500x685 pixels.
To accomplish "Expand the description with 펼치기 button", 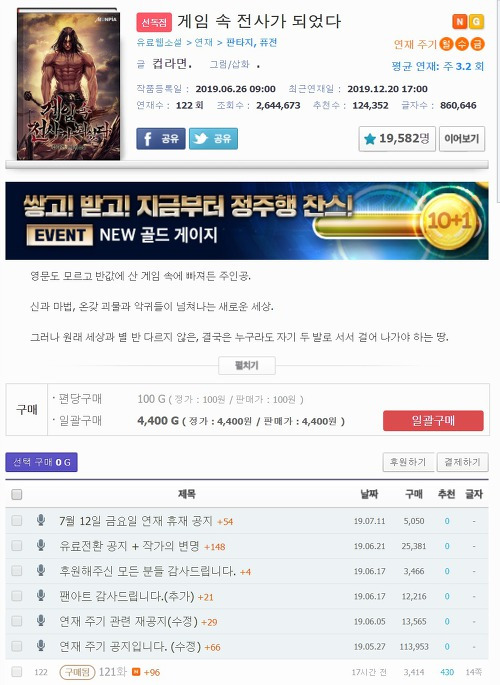I will [247, 366].
